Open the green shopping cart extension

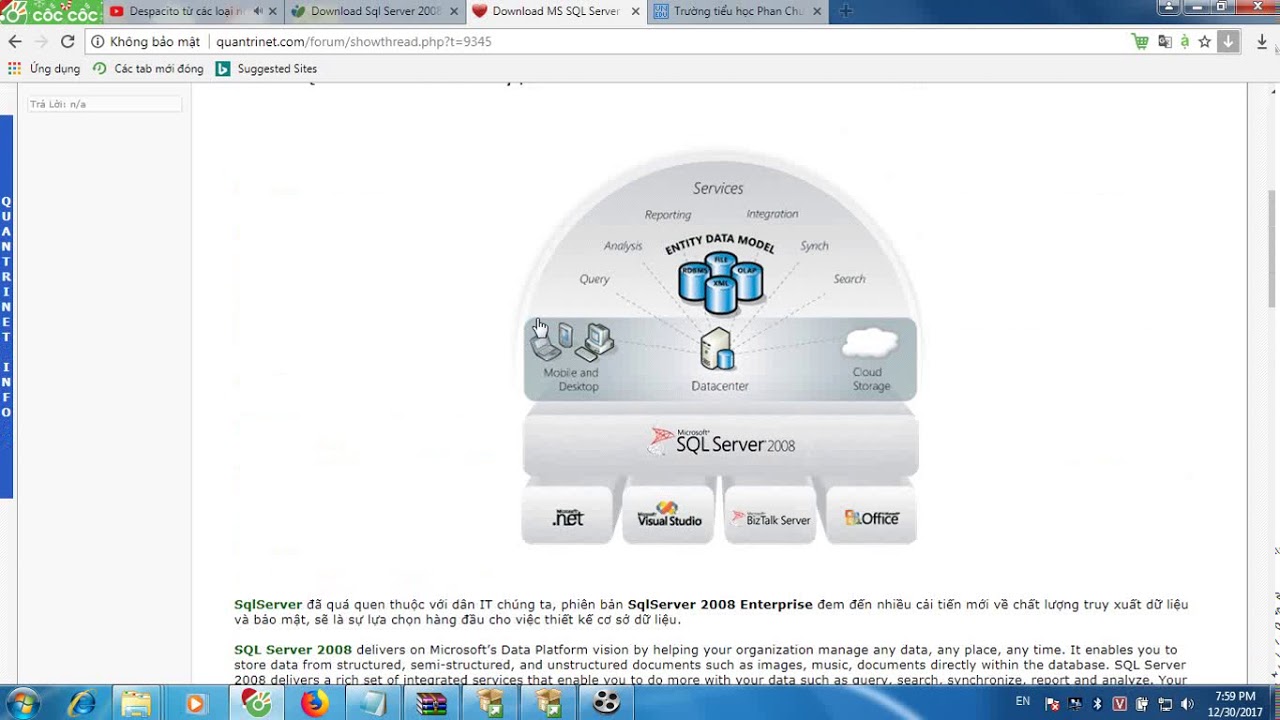click(1140, 41)
